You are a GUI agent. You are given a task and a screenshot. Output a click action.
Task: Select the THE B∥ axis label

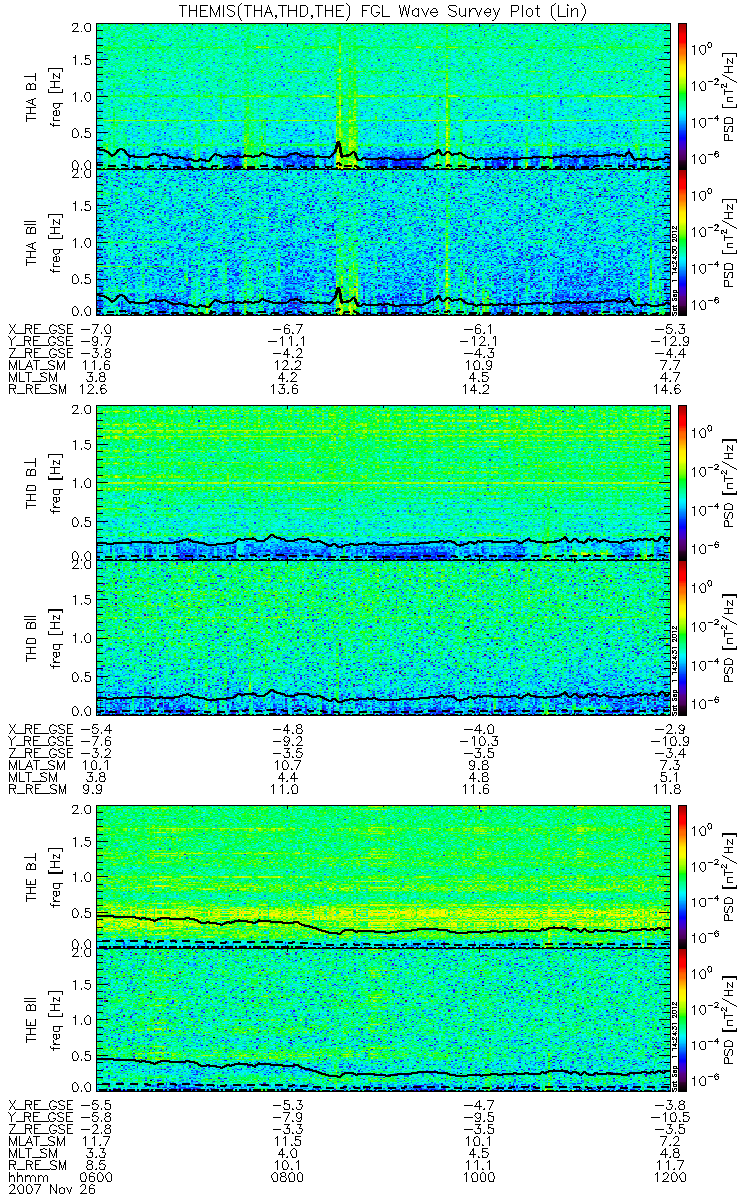click(x=33, y=1020)
